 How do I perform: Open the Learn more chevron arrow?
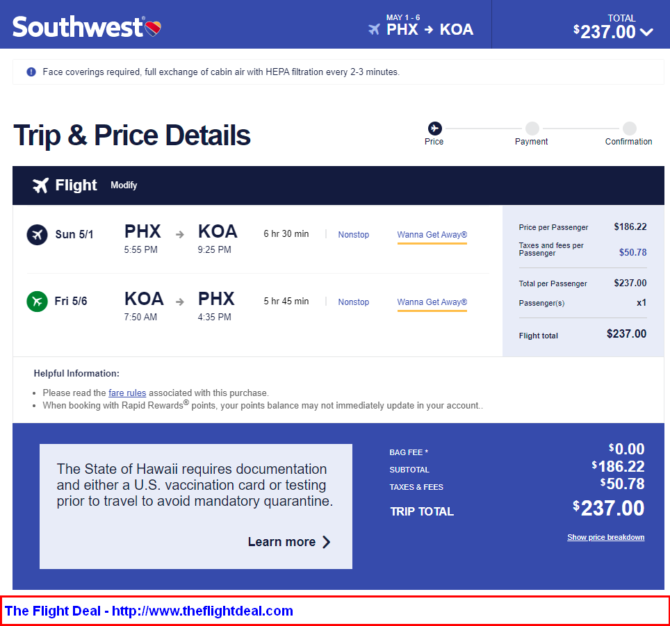pos(326,542)
